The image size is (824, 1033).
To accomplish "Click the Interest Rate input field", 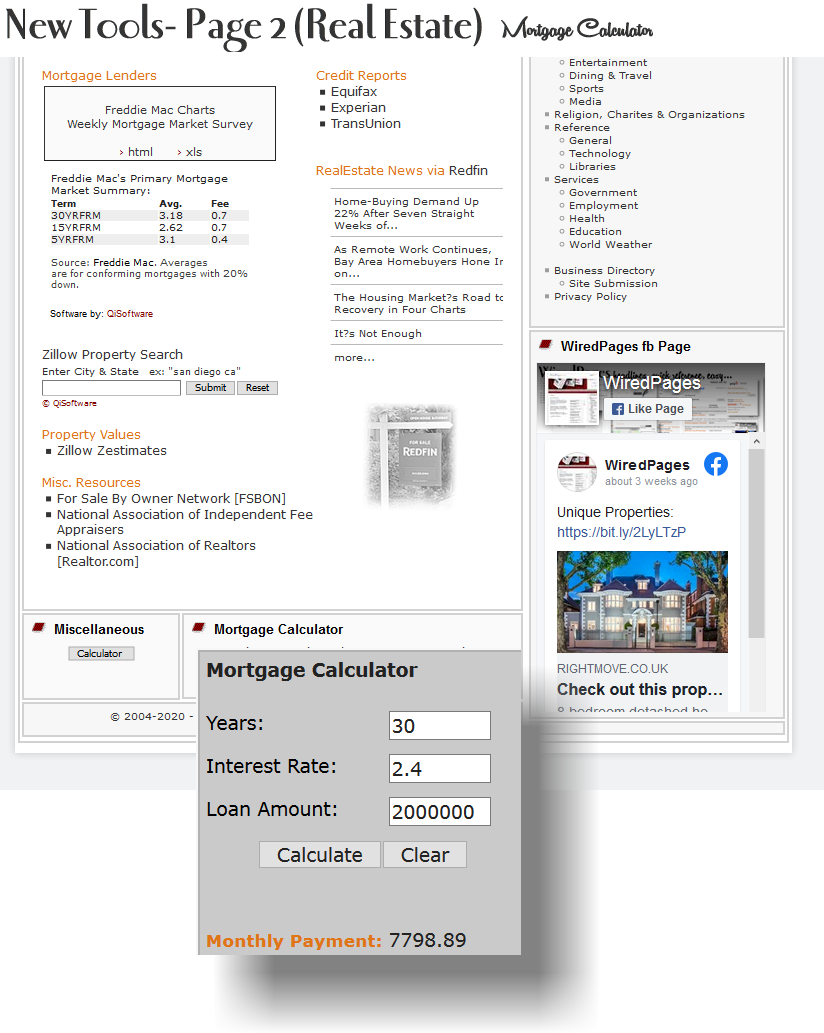I will [x=439, y=768].
